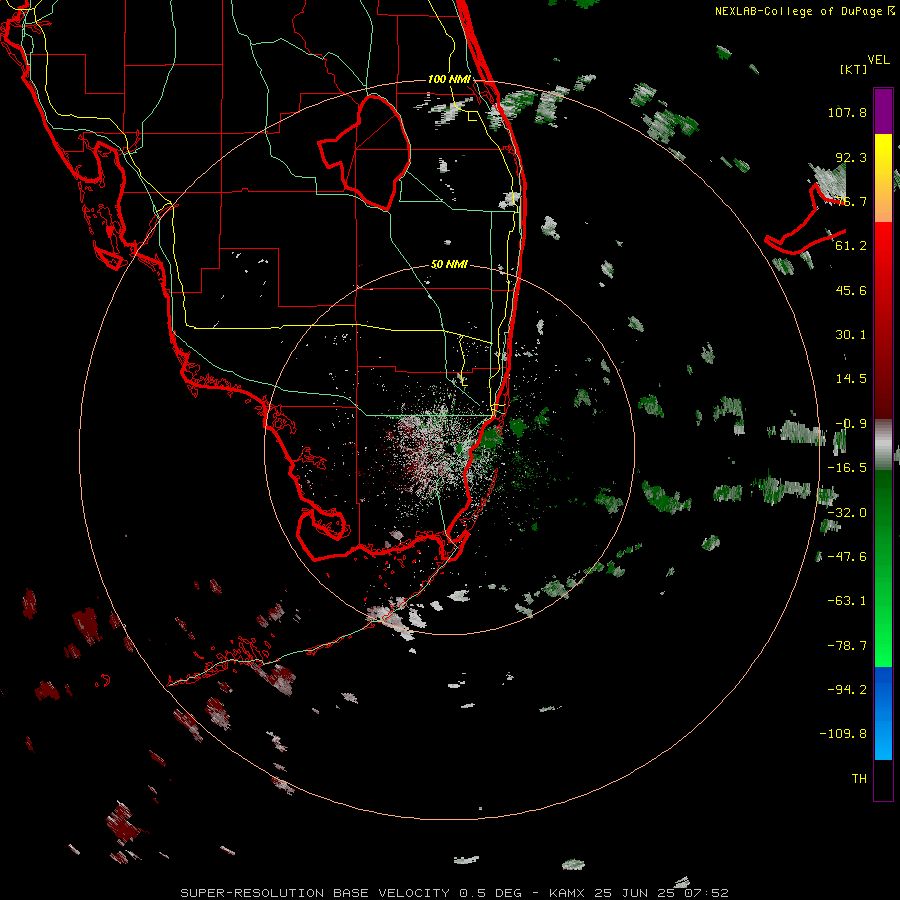The width and height of the screenshot is (900, 900).
Task: Click the VEL legend title
Action: tap(878, 60)
